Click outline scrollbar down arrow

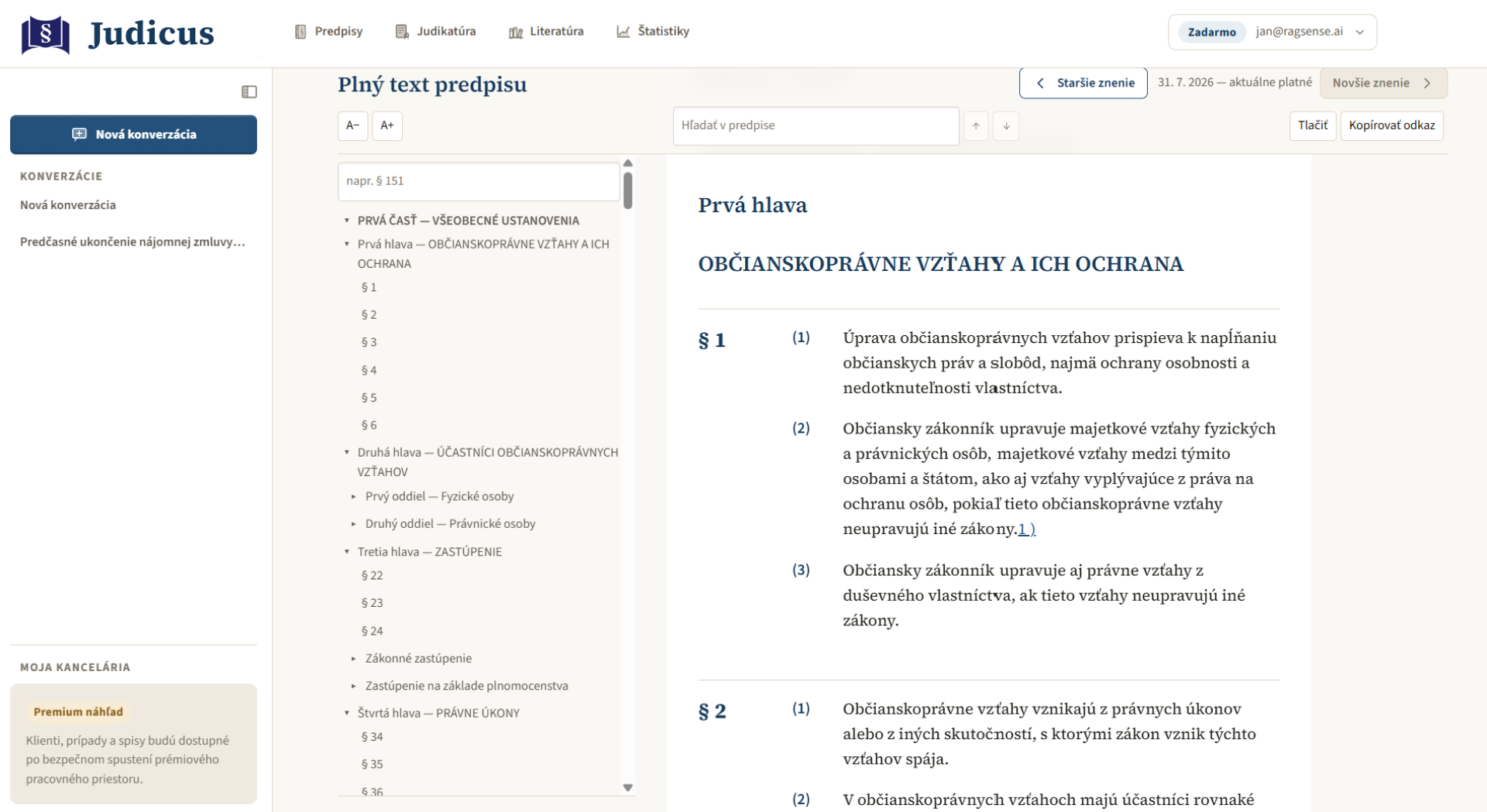tap(628, 788)
